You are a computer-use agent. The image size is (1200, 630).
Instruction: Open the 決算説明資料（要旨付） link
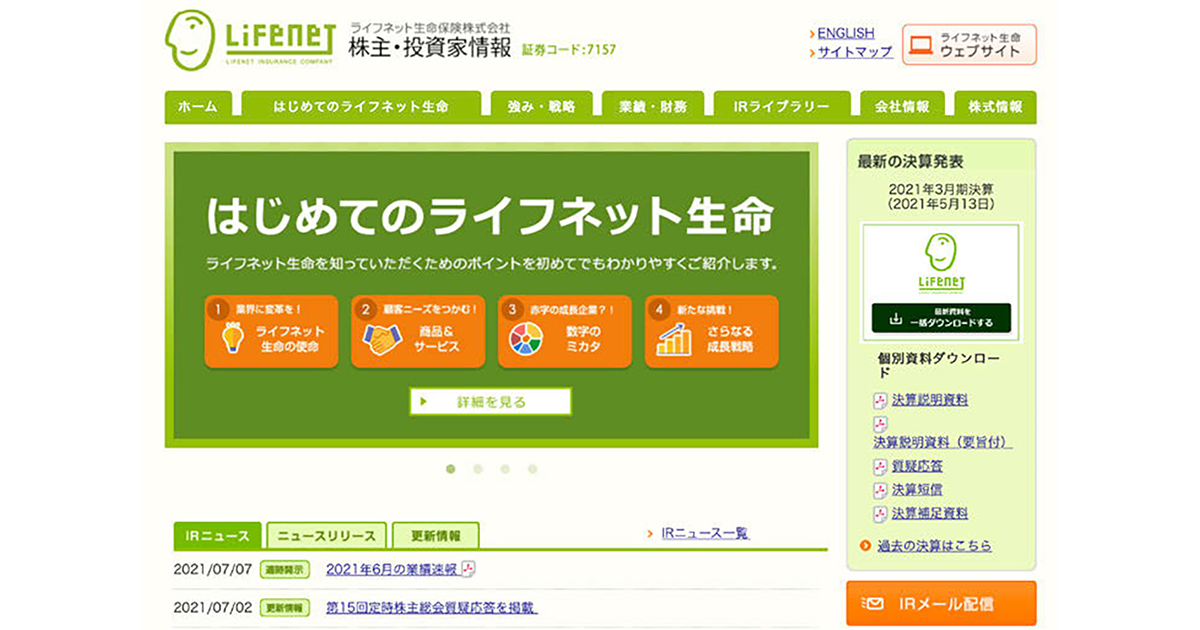click(942, 442)
